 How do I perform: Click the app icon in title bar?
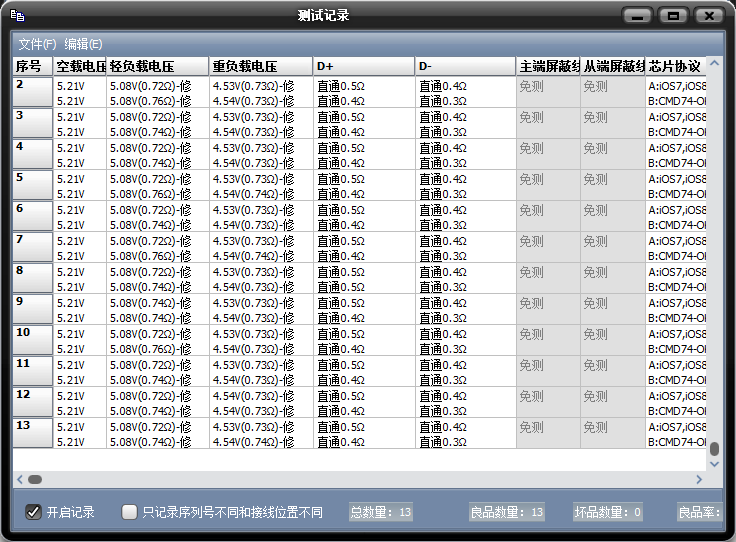[17, 16]
